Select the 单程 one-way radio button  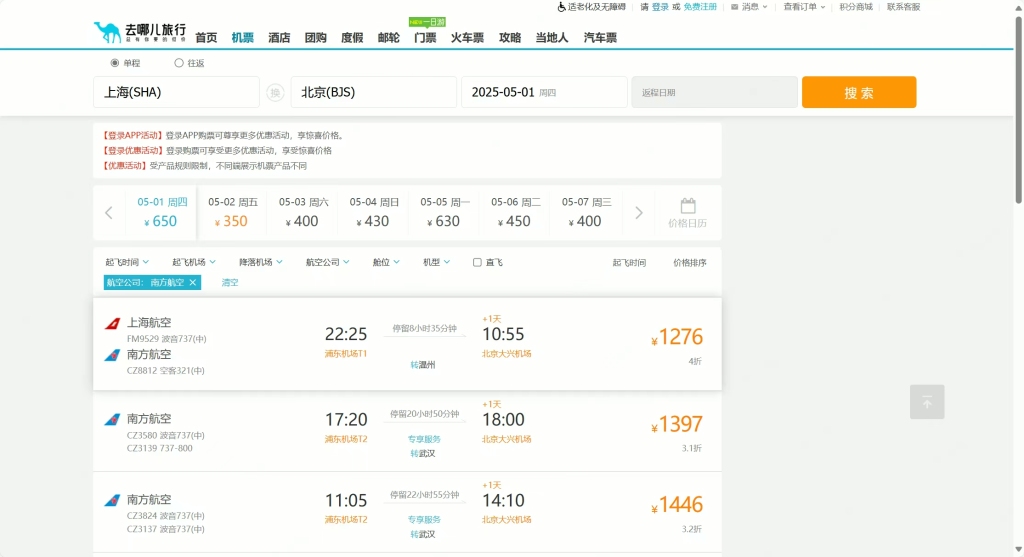click(115, 63)
